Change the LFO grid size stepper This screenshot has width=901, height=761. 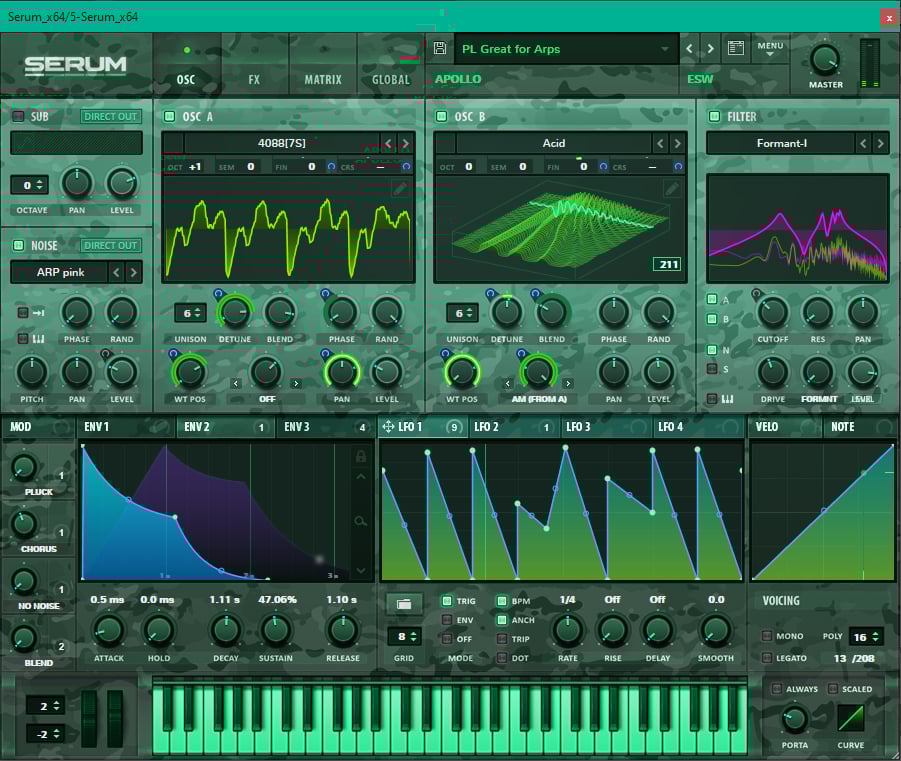[x=405, y=636]
